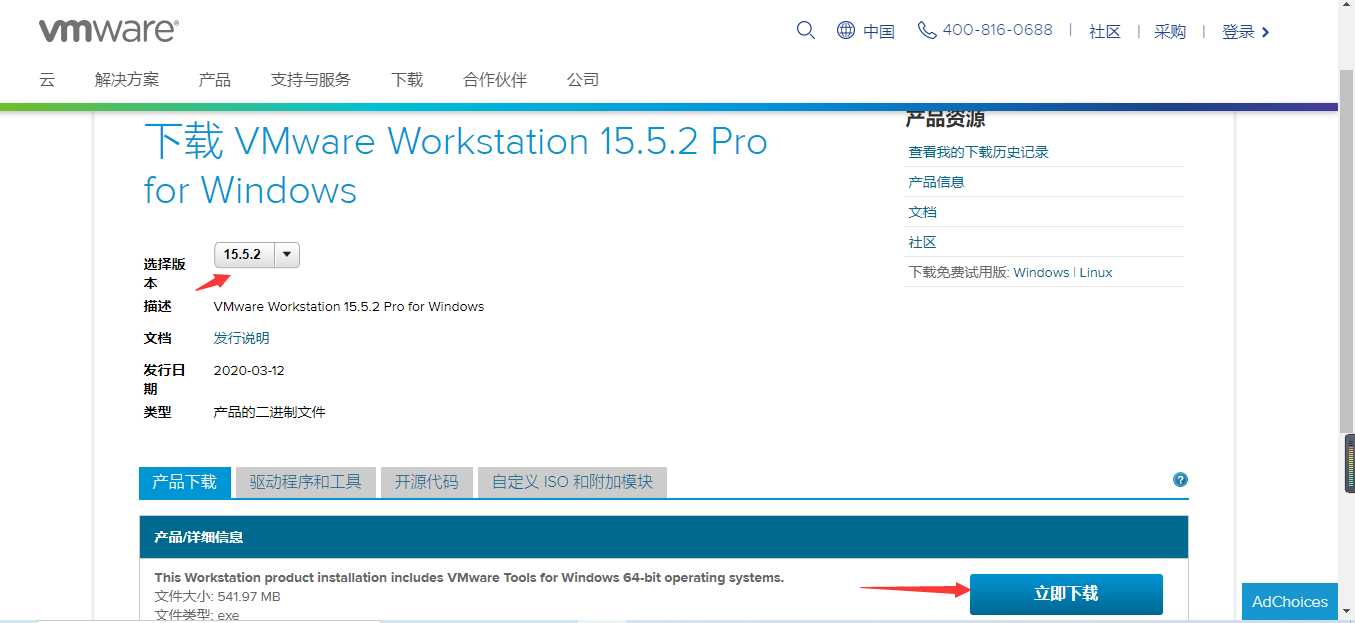1355x623 pixels.
Task: Open the 合作伙伴 menu
Action: click(x=495, y=80)
